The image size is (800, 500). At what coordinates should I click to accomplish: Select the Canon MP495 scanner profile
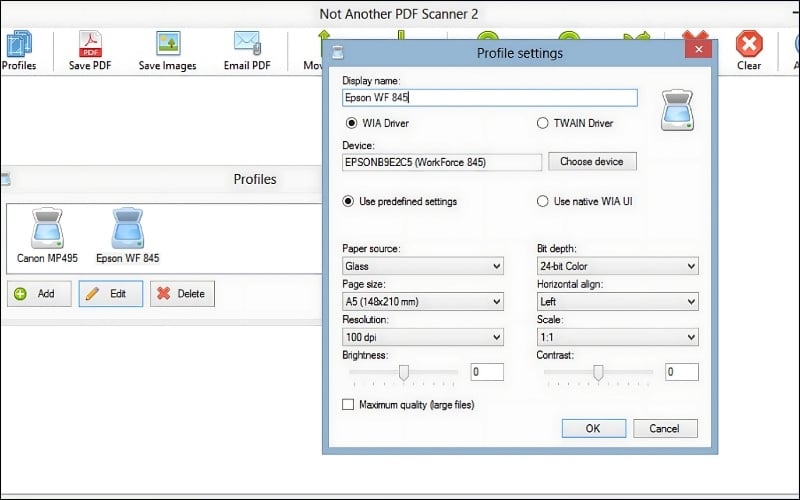47,236
